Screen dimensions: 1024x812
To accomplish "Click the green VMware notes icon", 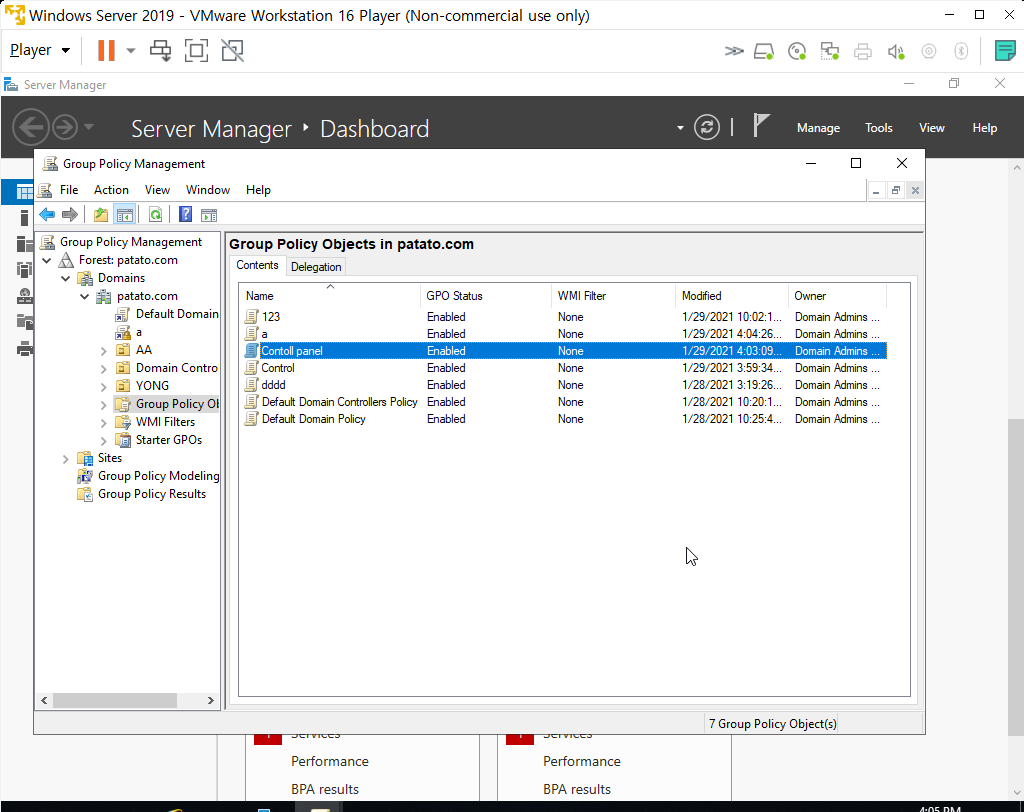I will pos(1004,50).
